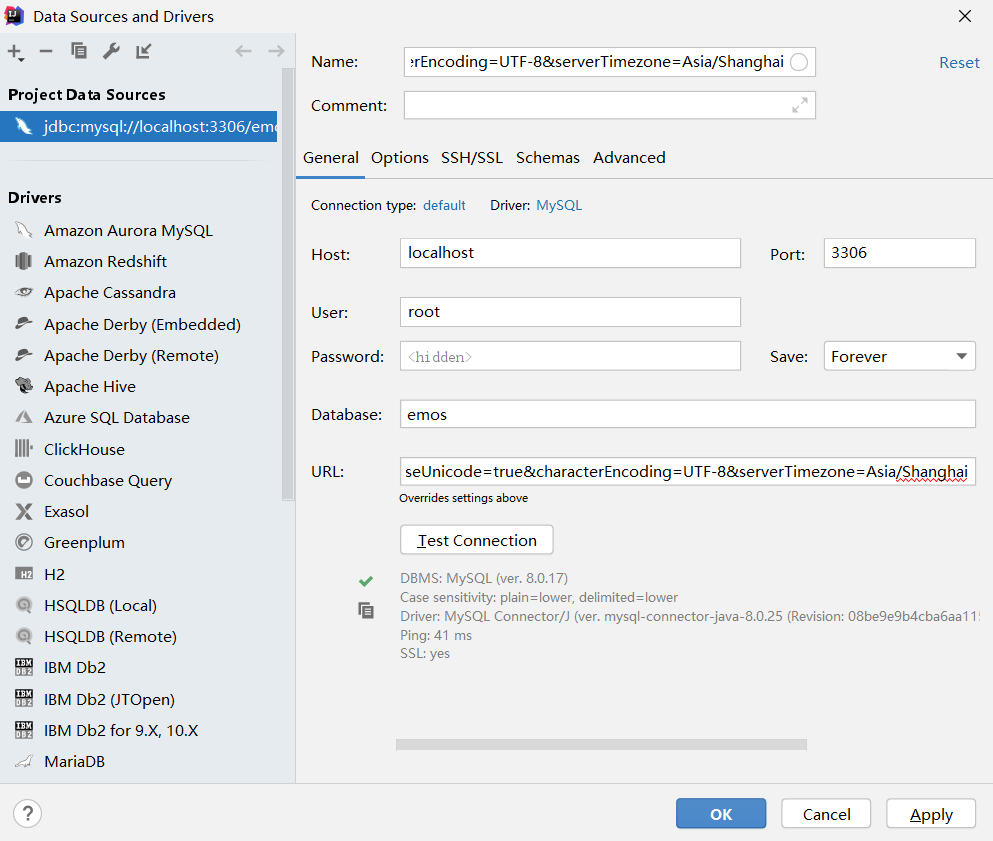Open the help question mark button

coord(29,813)
